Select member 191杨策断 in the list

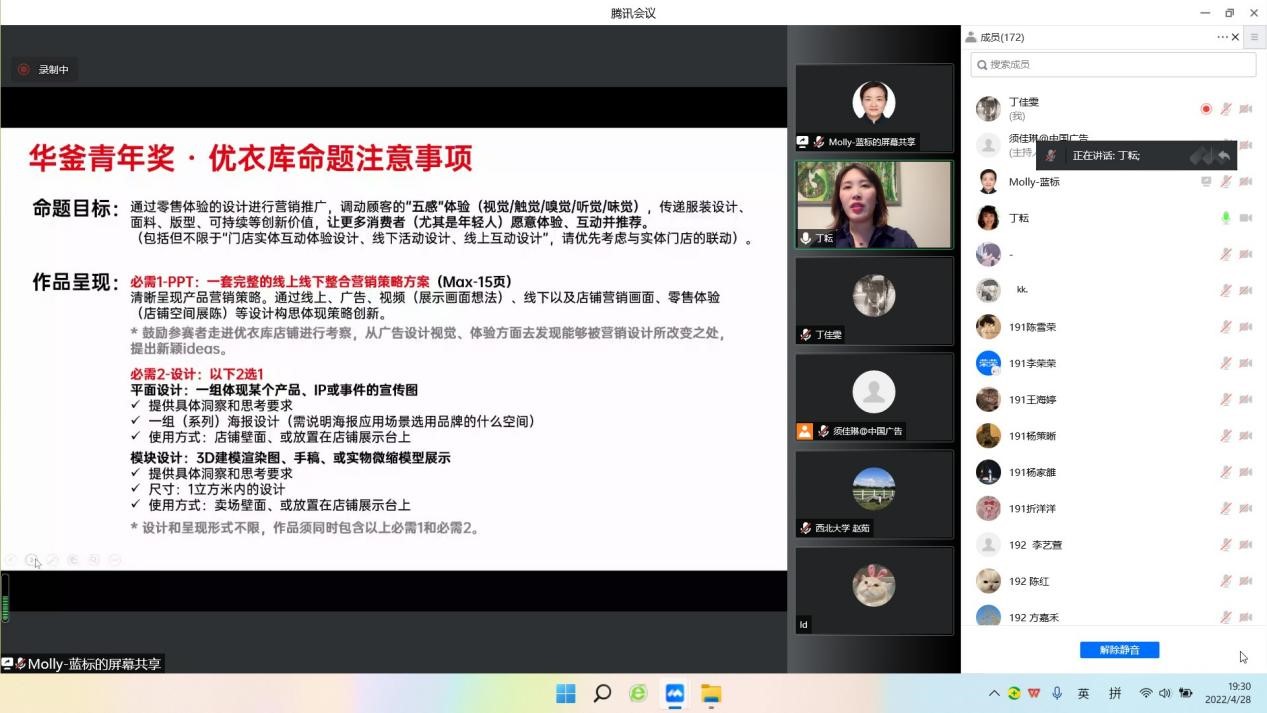1113,436
